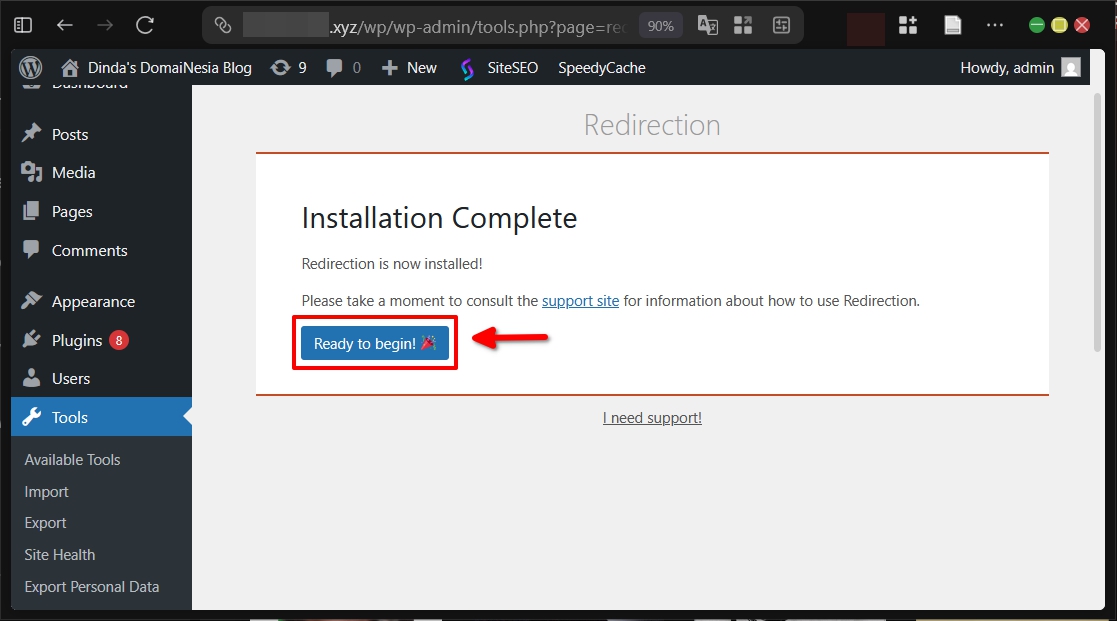Open the support site link
The width and height of the screenshot is (1117, 621).
(580, 300)
